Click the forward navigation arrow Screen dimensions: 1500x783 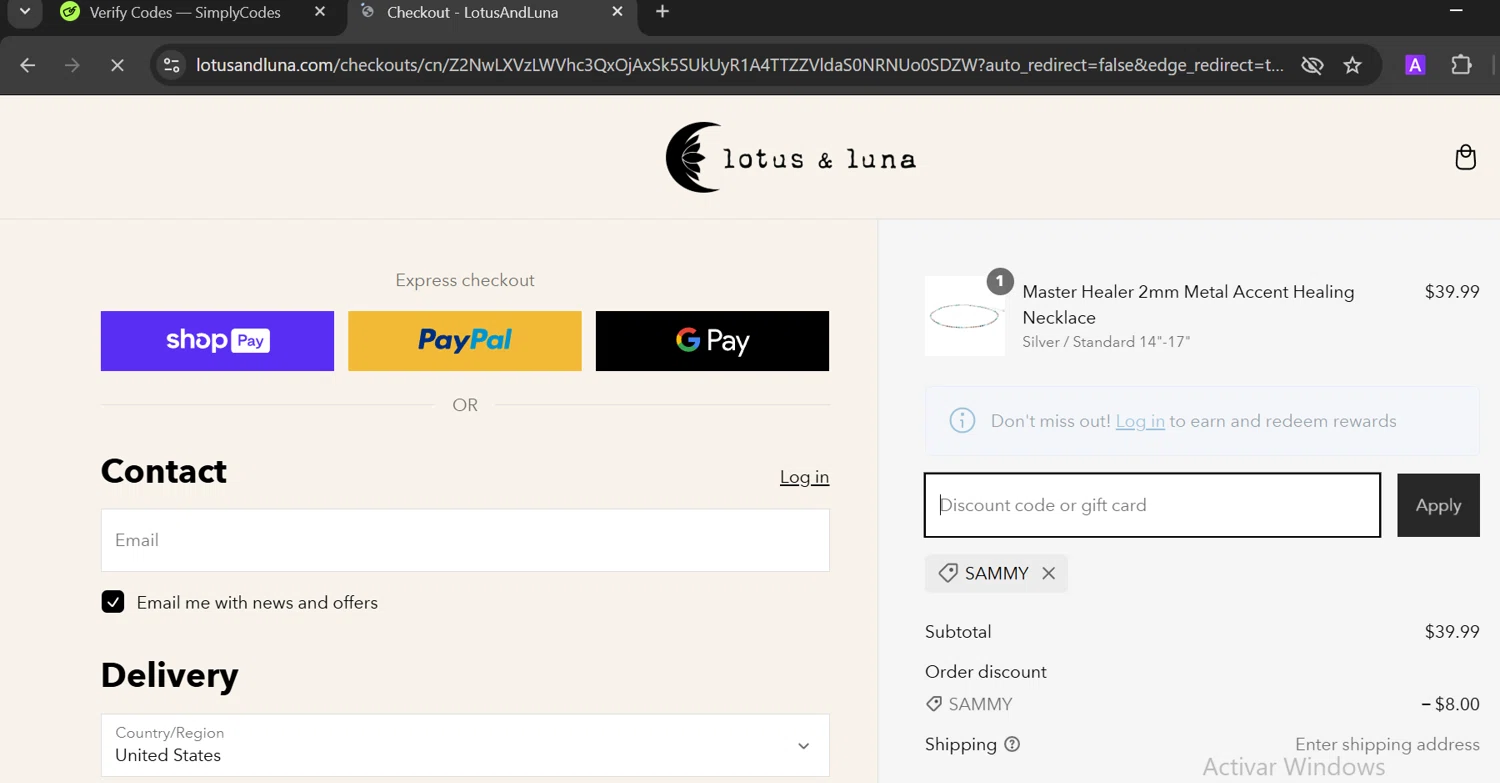[x=72, y=65]
